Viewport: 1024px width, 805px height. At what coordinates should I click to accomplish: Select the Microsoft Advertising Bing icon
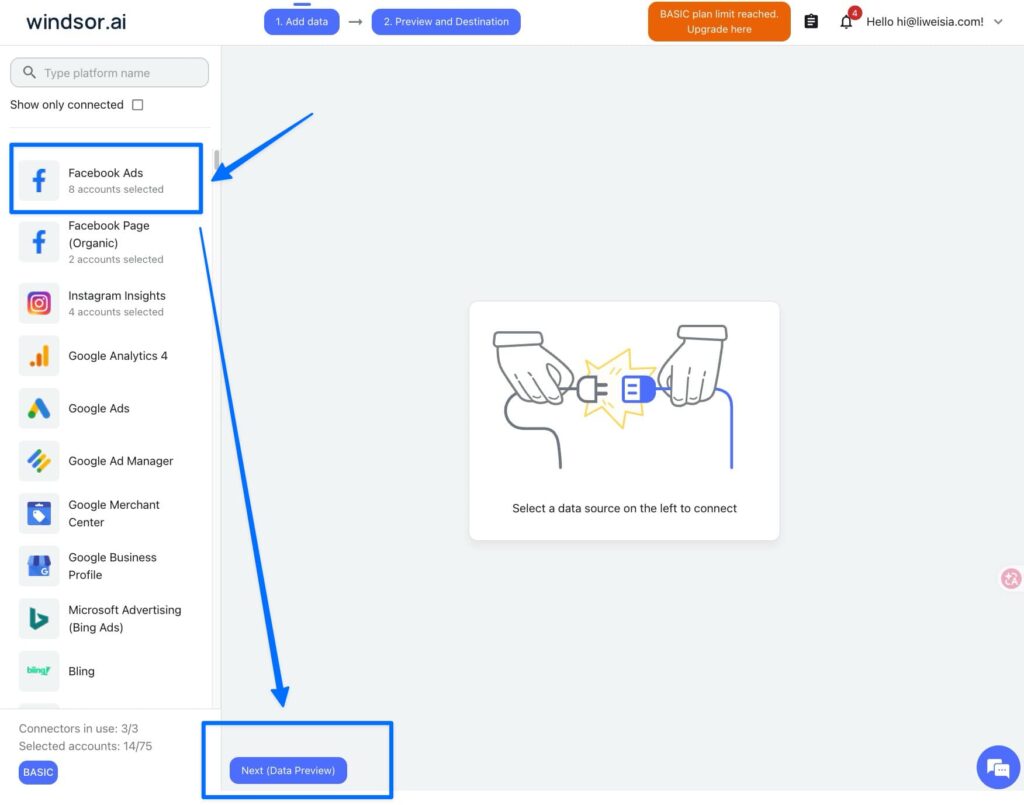click(x=39, y=619)
